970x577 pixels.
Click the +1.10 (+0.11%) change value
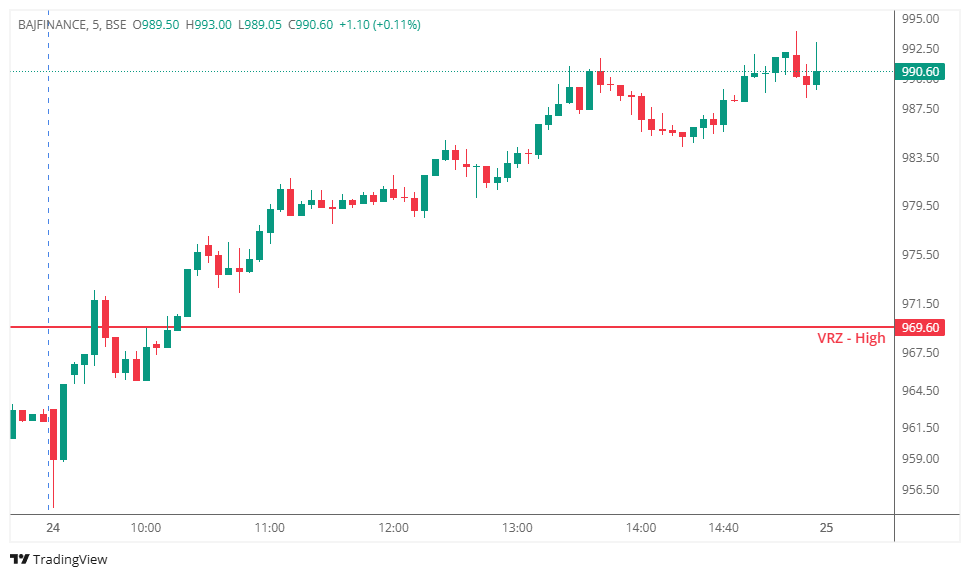[x=380, y=25]
